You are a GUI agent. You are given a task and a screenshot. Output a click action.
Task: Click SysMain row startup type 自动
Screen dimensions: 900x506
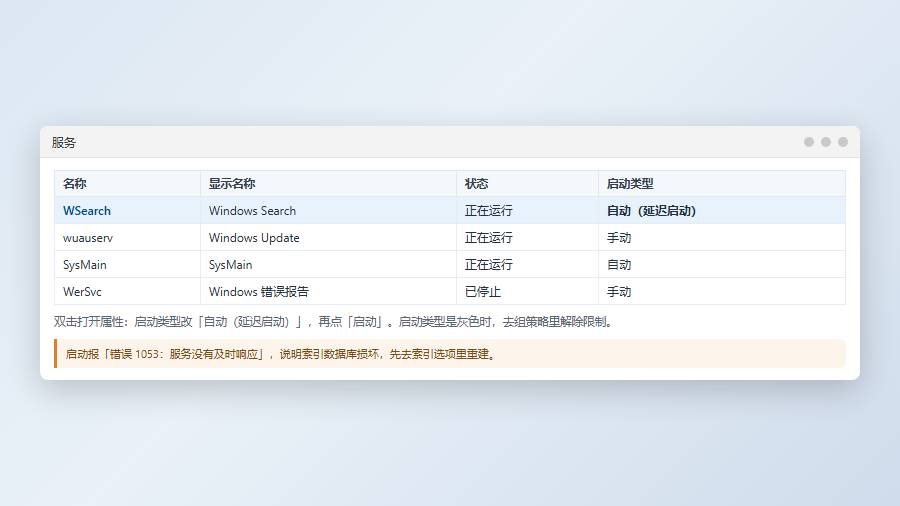pos(619,264)
